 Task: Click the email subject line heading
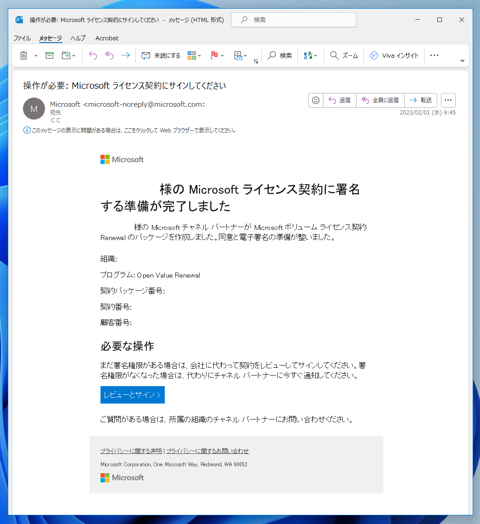(124, 86)
